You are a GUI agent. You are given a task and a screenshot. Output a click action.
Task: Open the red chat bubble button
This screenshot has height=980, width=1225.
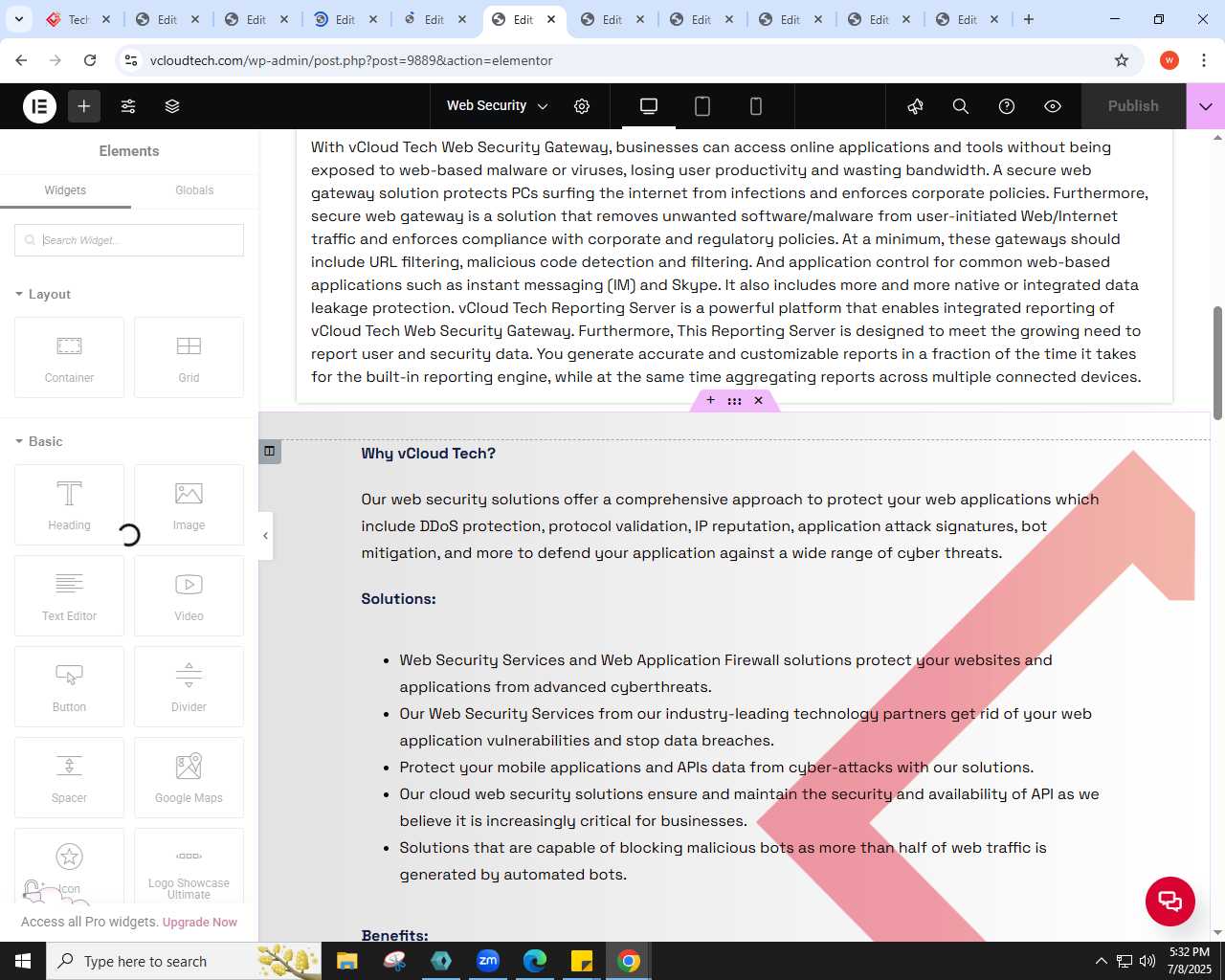pyautogui.click(x=1170, y=901)
